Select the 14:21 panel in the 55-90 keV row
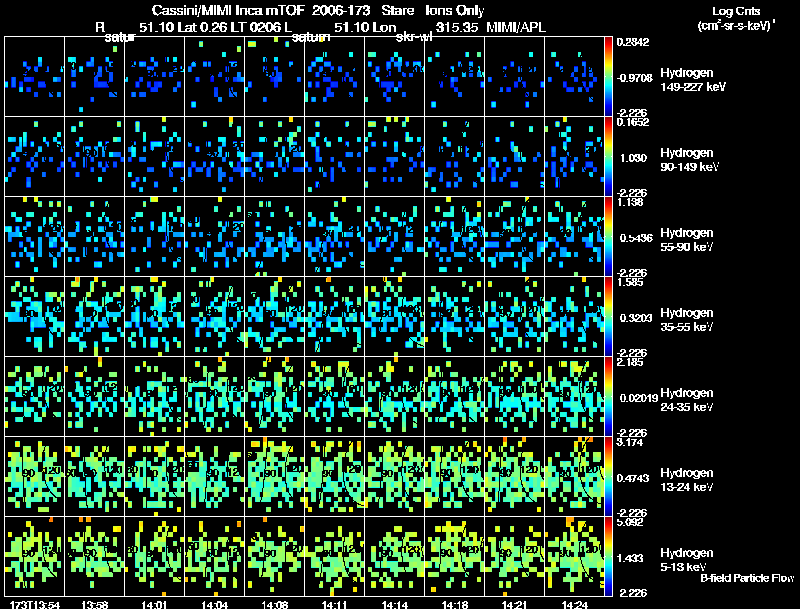Viewport: 800px width, 609px height. point(515,236)
